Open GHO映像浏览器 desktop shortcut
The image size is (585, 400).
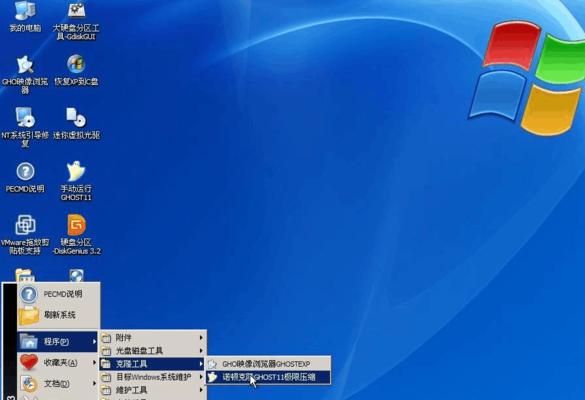click(x=25, y=74)
